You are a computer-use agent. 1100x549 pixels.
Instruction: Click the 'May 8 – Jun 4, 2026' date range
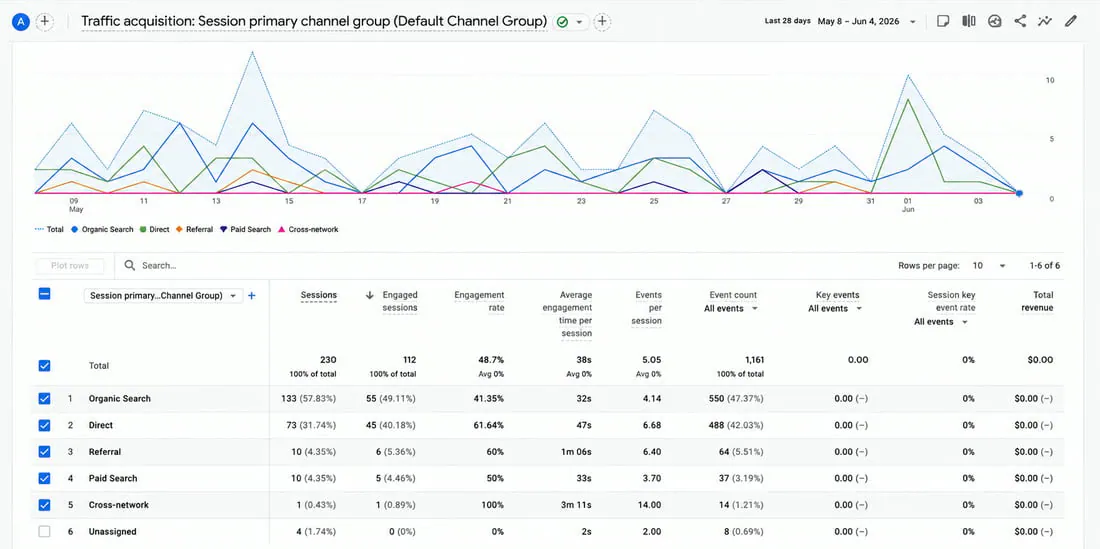(858, 22)
